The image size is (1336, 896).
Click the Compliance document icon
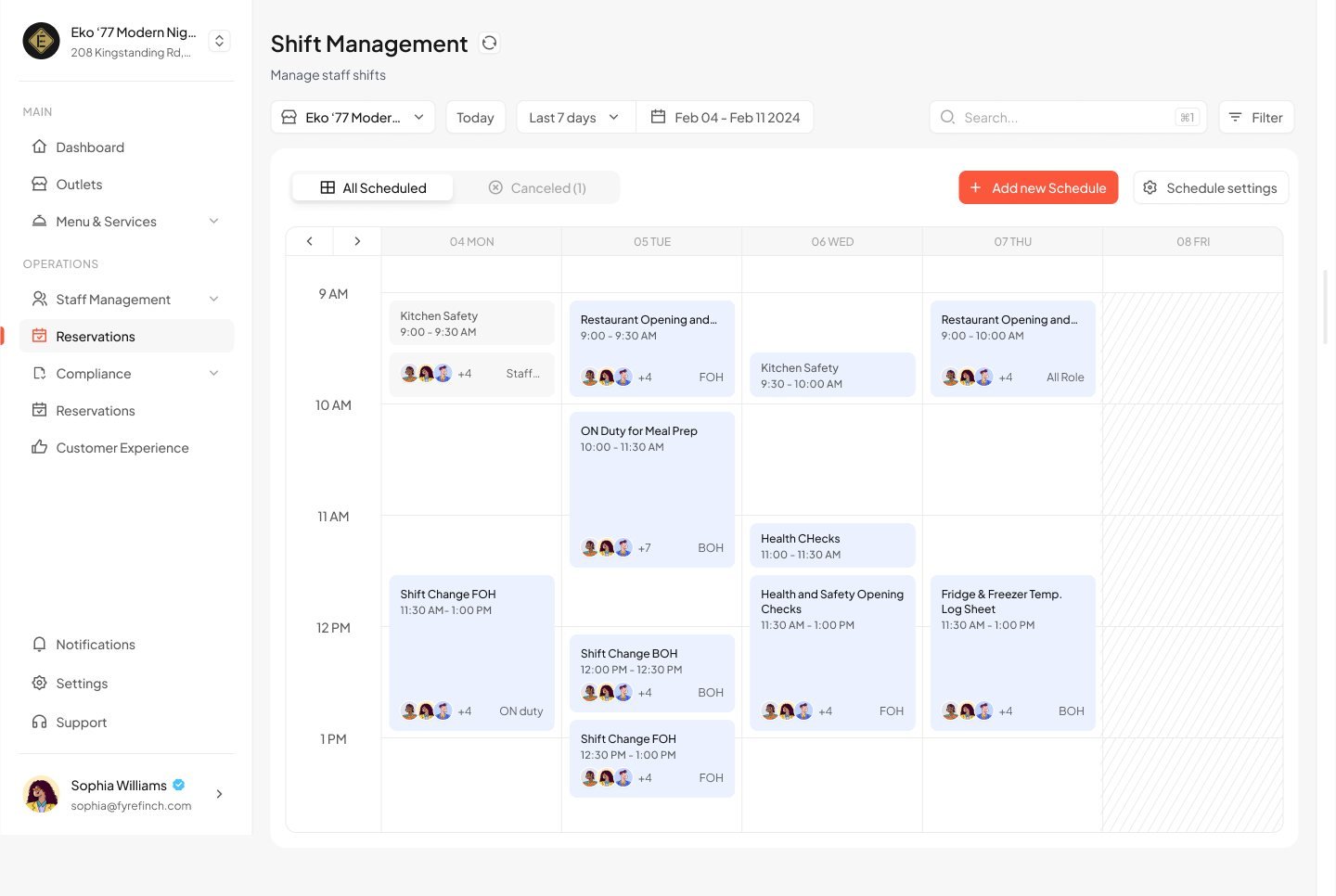pyautogui.click(x=39, y=373)
